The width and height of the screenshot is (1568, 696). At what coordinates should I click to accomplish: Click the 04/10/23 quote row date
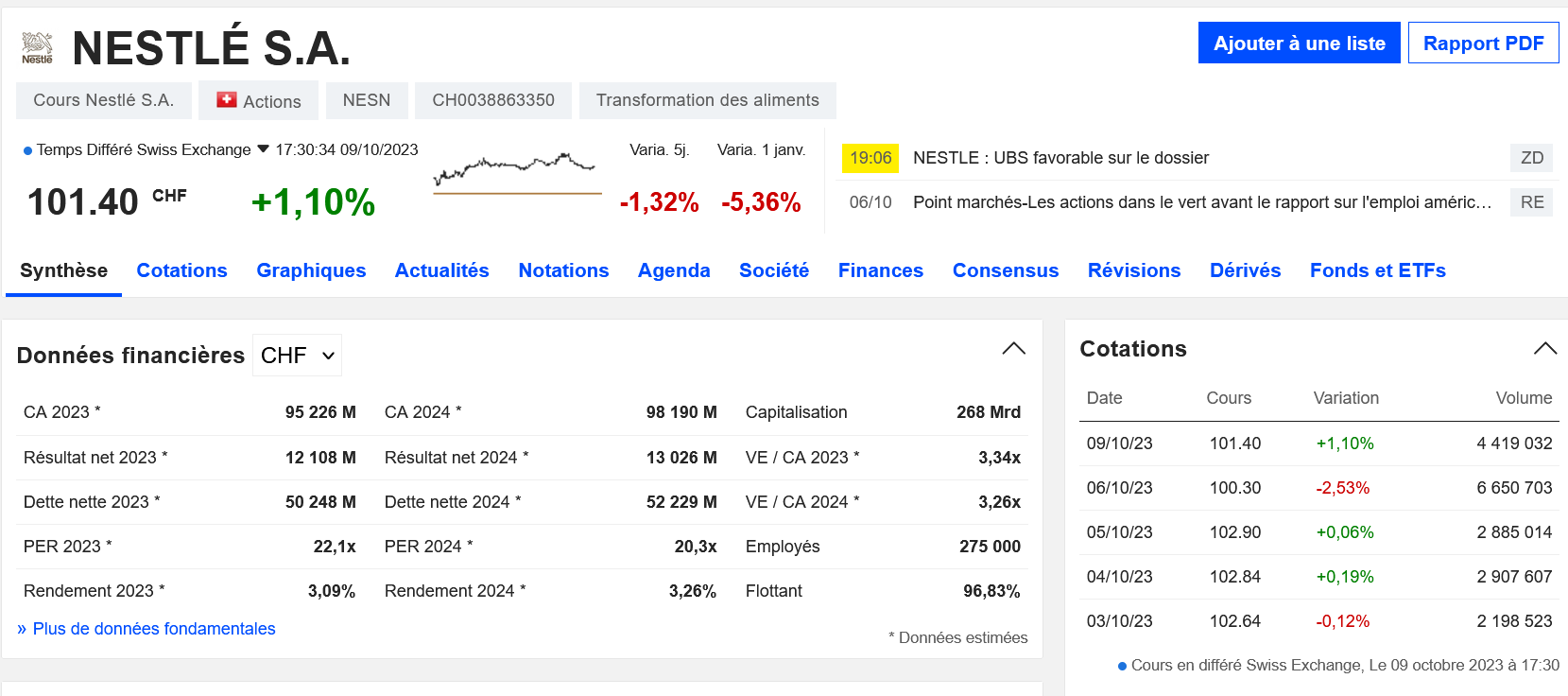click(1120, 577)
